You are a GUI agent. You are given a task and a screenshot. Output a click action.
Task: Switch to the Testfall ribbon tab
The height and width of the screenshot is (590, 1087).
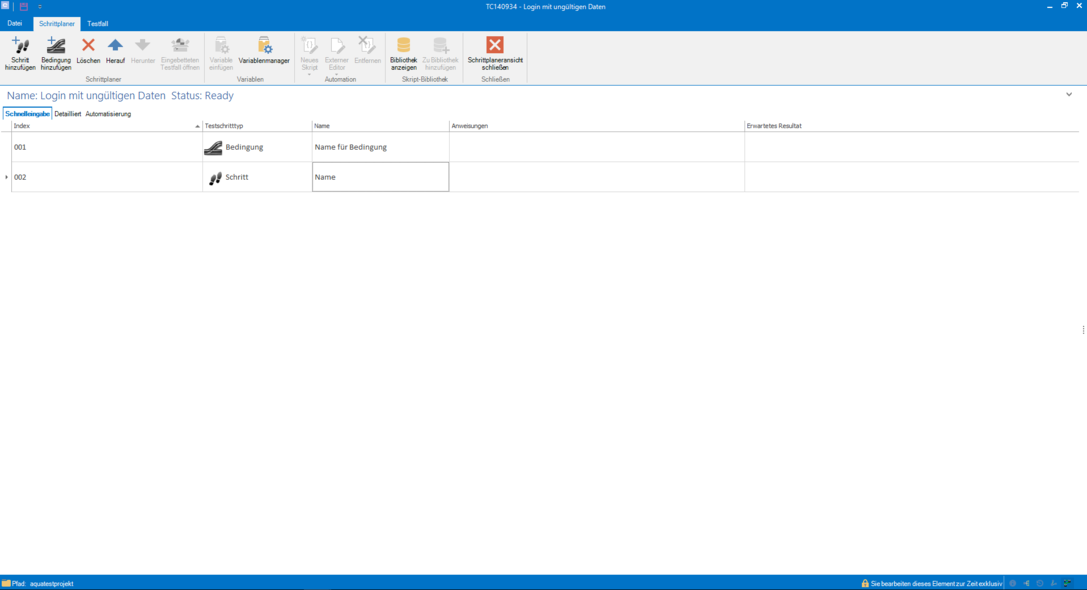[x=98, y=23]
